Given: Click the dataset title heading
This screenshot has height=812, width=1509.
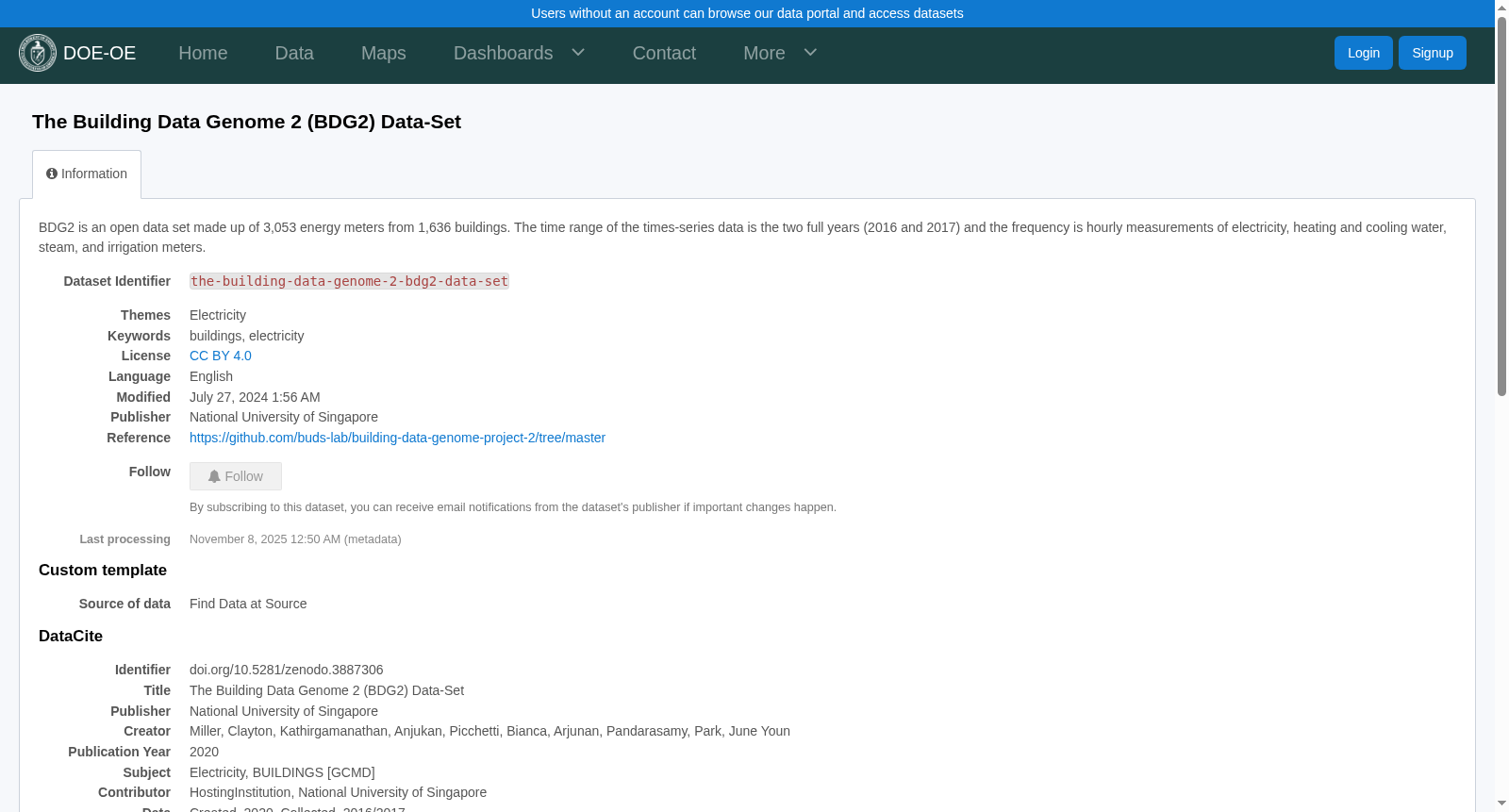Looking at the screenshot, I should click(x=246, y=122).
